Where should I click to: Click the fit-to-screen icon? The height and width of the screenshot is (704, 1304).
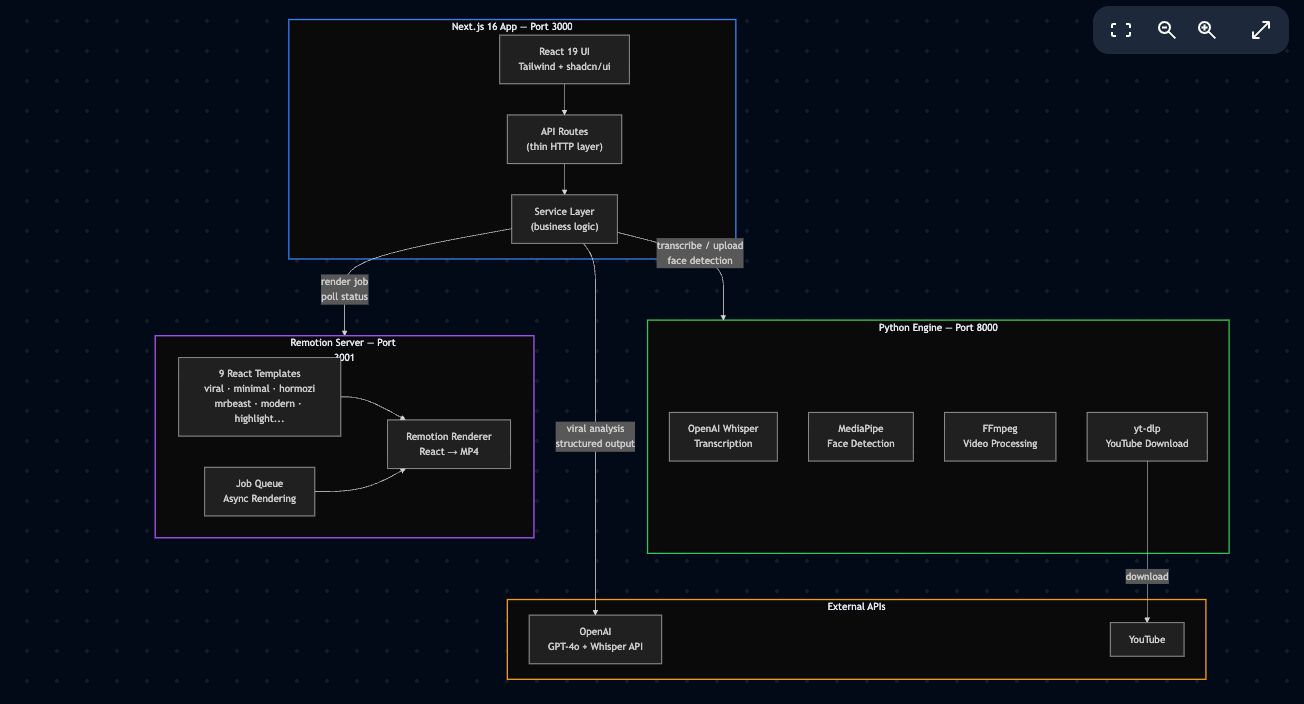(1121, 30)
